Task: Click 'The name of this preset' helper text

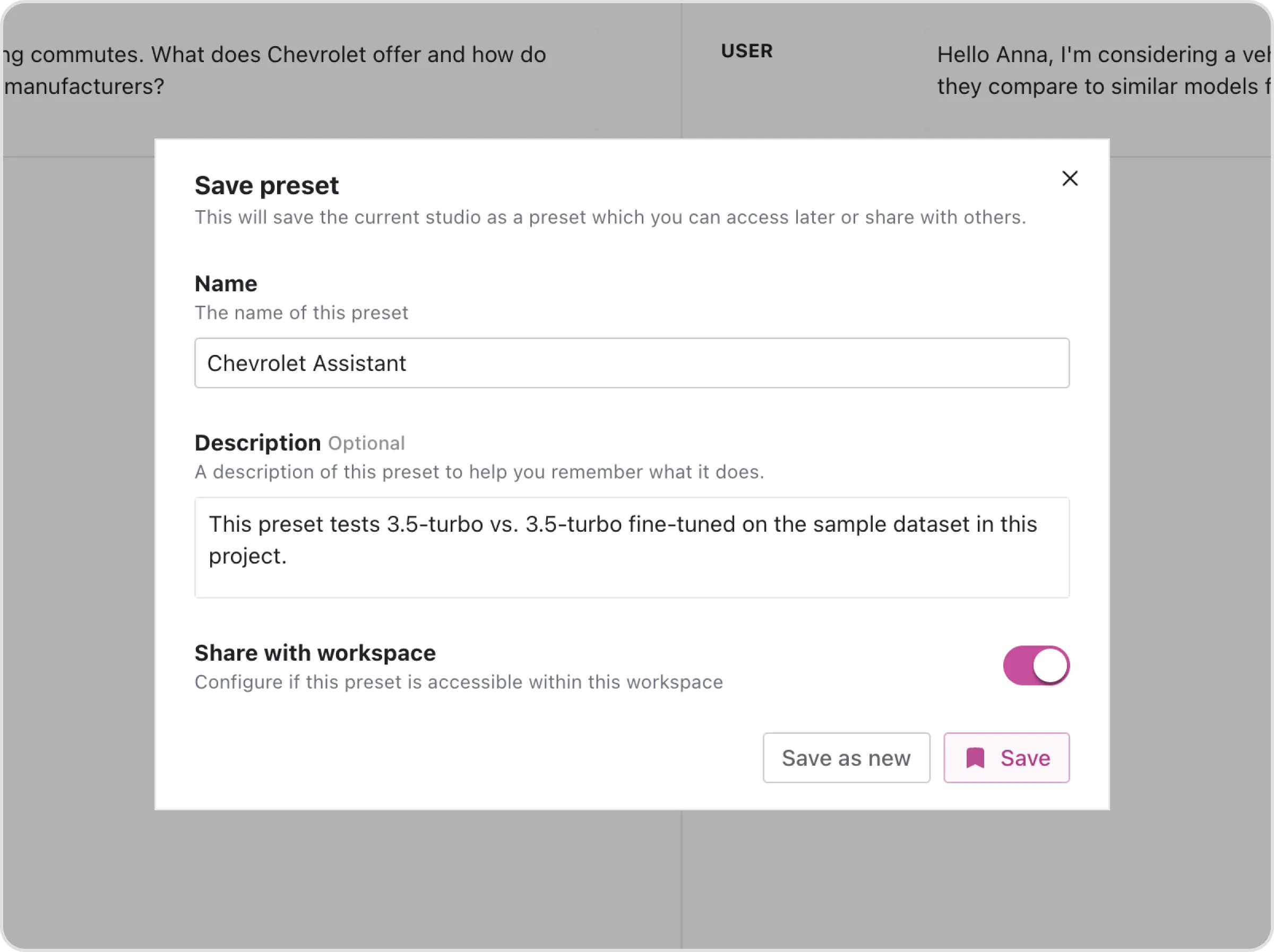Action: (x=300, y=313)
